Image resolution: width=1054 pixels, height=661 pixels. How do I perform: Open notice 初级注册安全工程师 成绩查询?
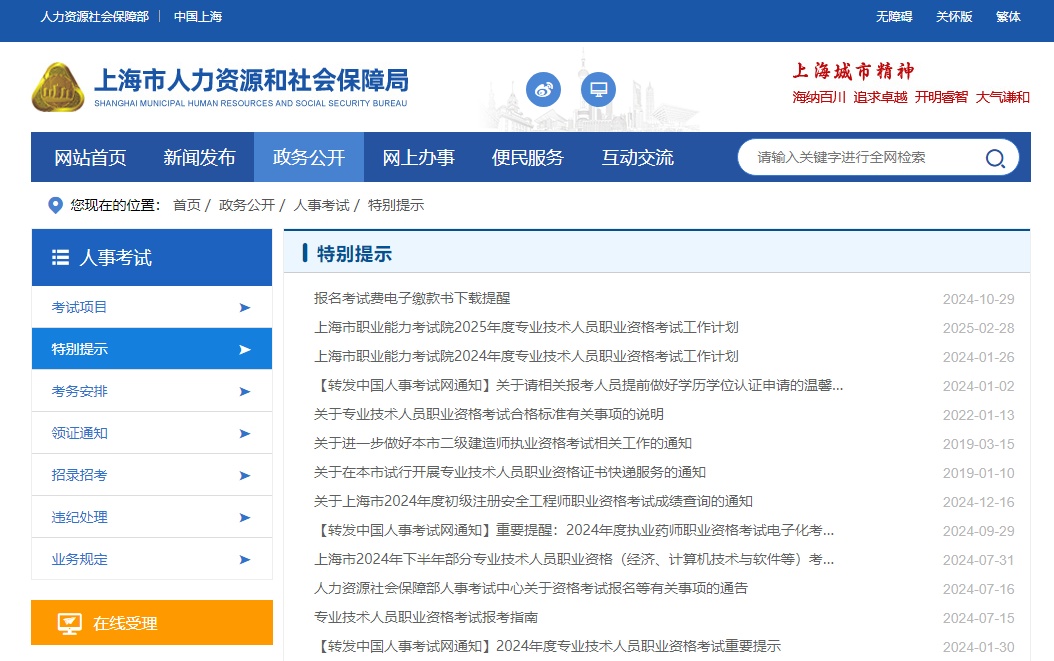(x=534, y=501)
